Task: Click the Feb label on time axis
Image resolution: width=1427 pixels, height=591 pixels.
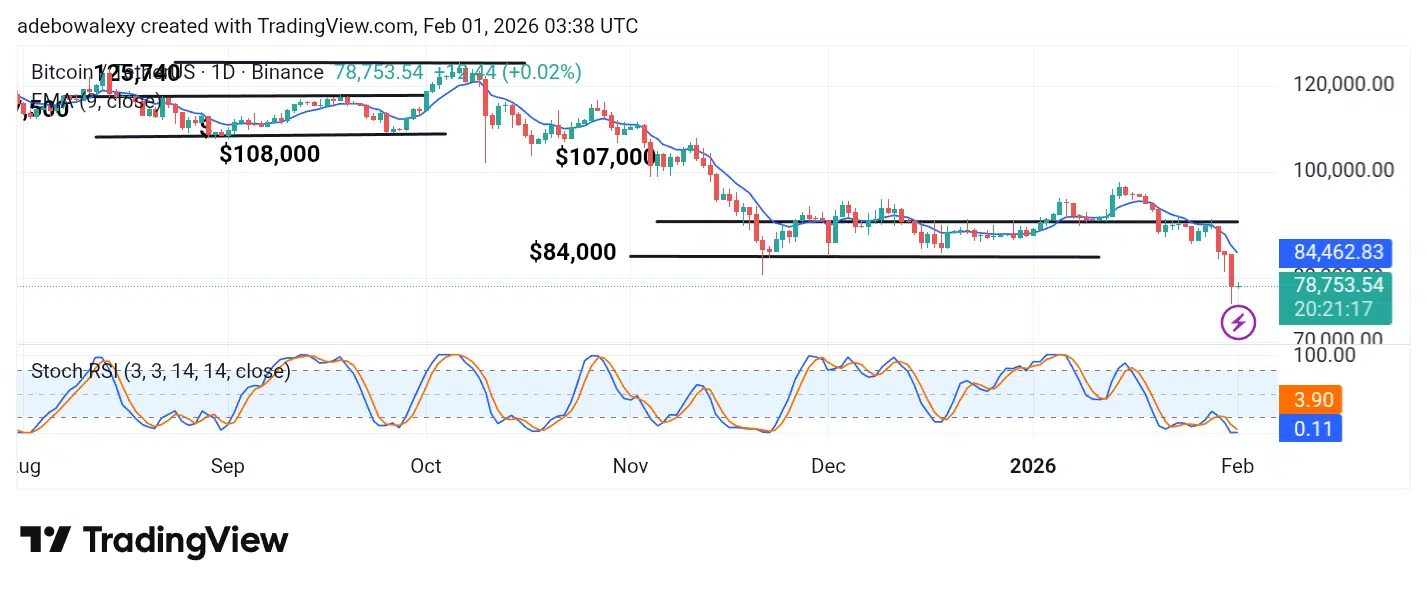Action: click(1237, 467)
